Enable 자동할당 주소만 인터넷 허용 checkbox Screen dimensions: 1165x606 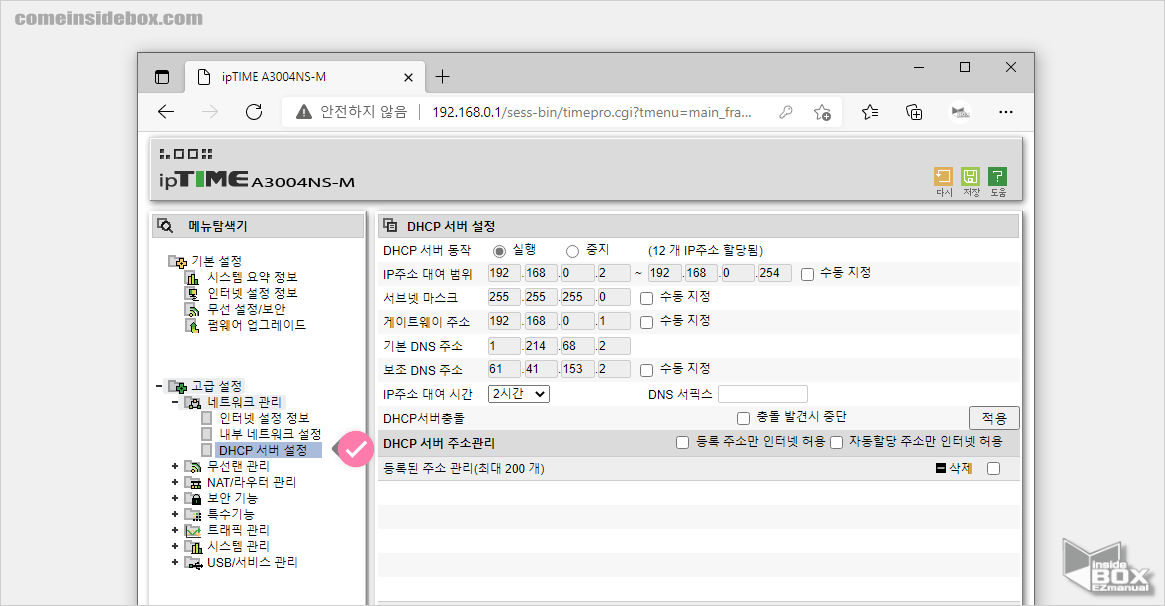(837, 443)
